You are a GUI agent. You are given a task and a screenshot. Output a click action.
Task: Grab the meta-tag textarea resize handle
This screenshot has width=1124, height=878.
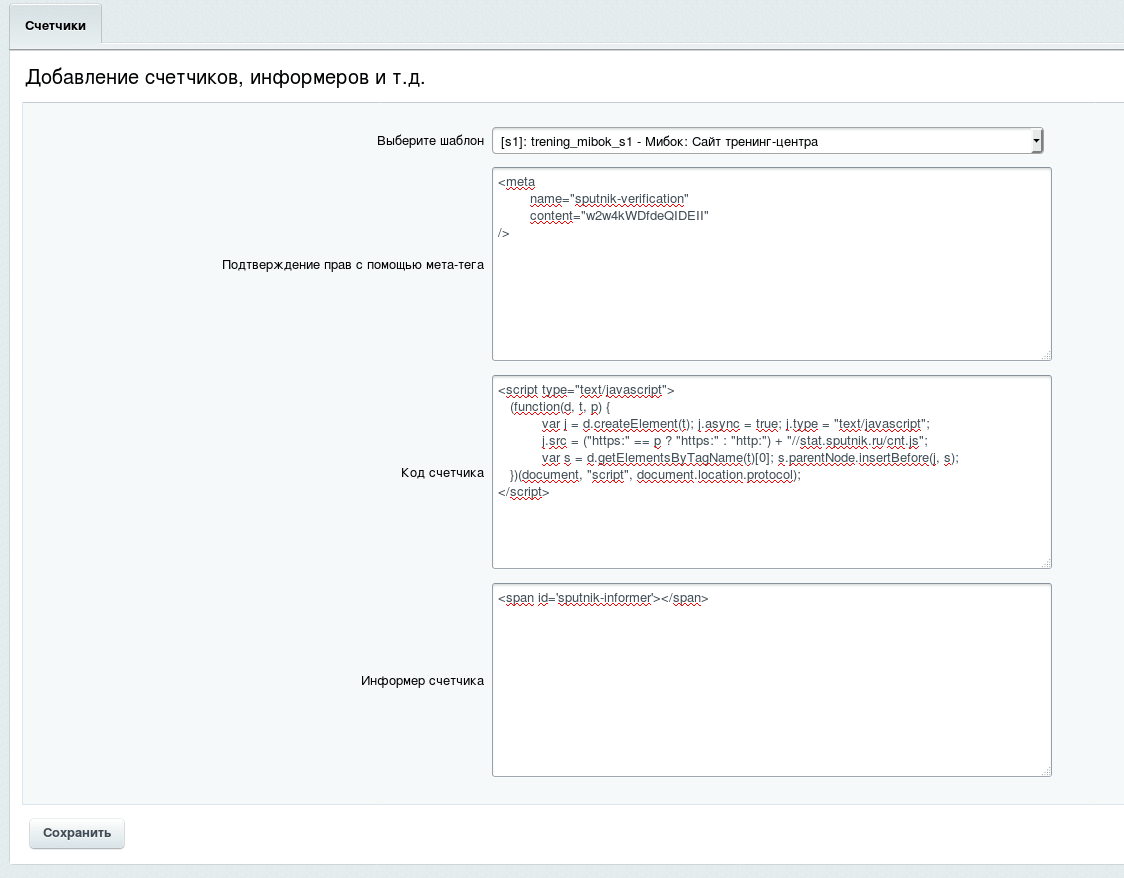click(x=1046, y=355)
